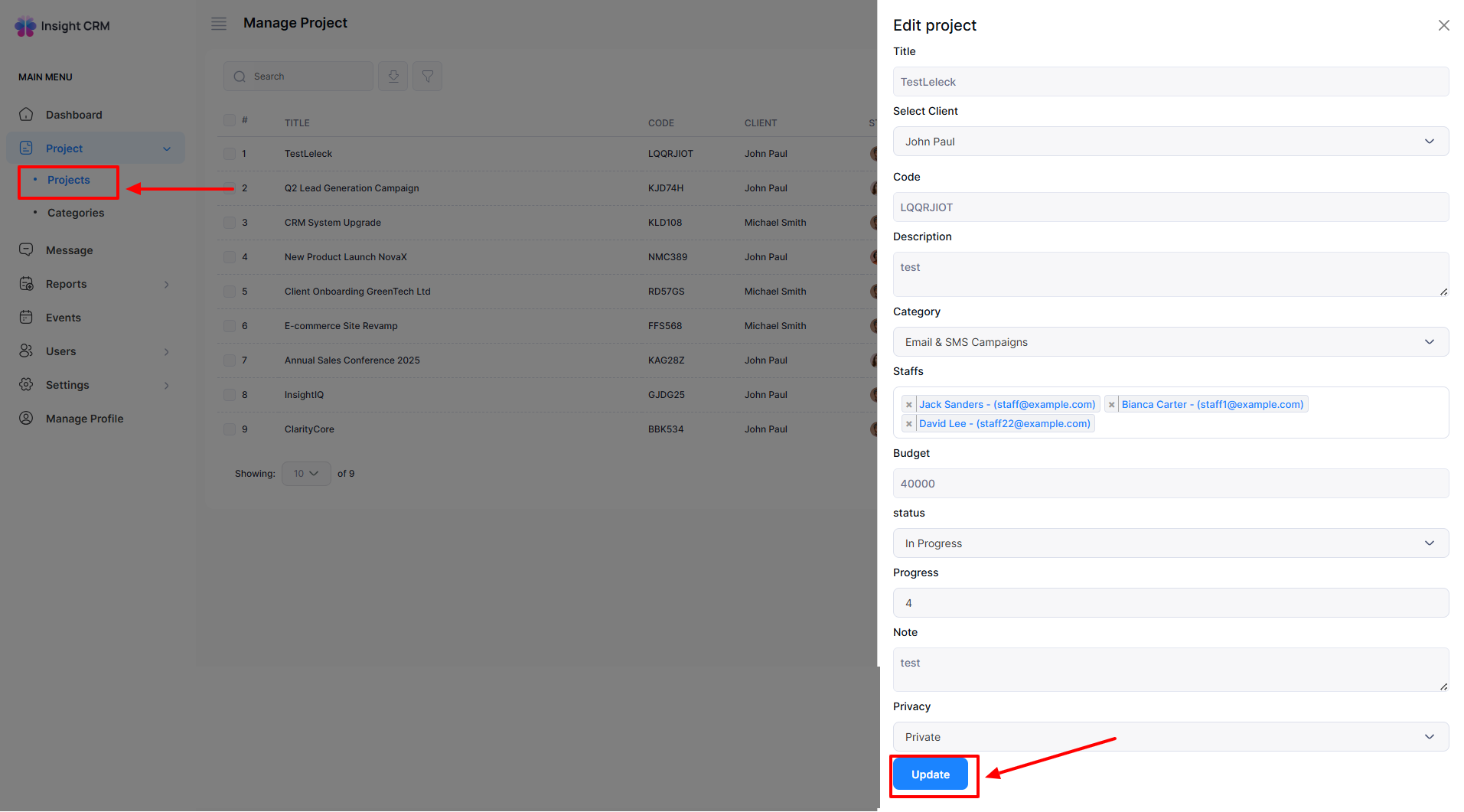This screenshot has height=812, width=1464.
Task: Expand the Category dropdown showing Email & SMS Campaigns
Action: 1170,342
